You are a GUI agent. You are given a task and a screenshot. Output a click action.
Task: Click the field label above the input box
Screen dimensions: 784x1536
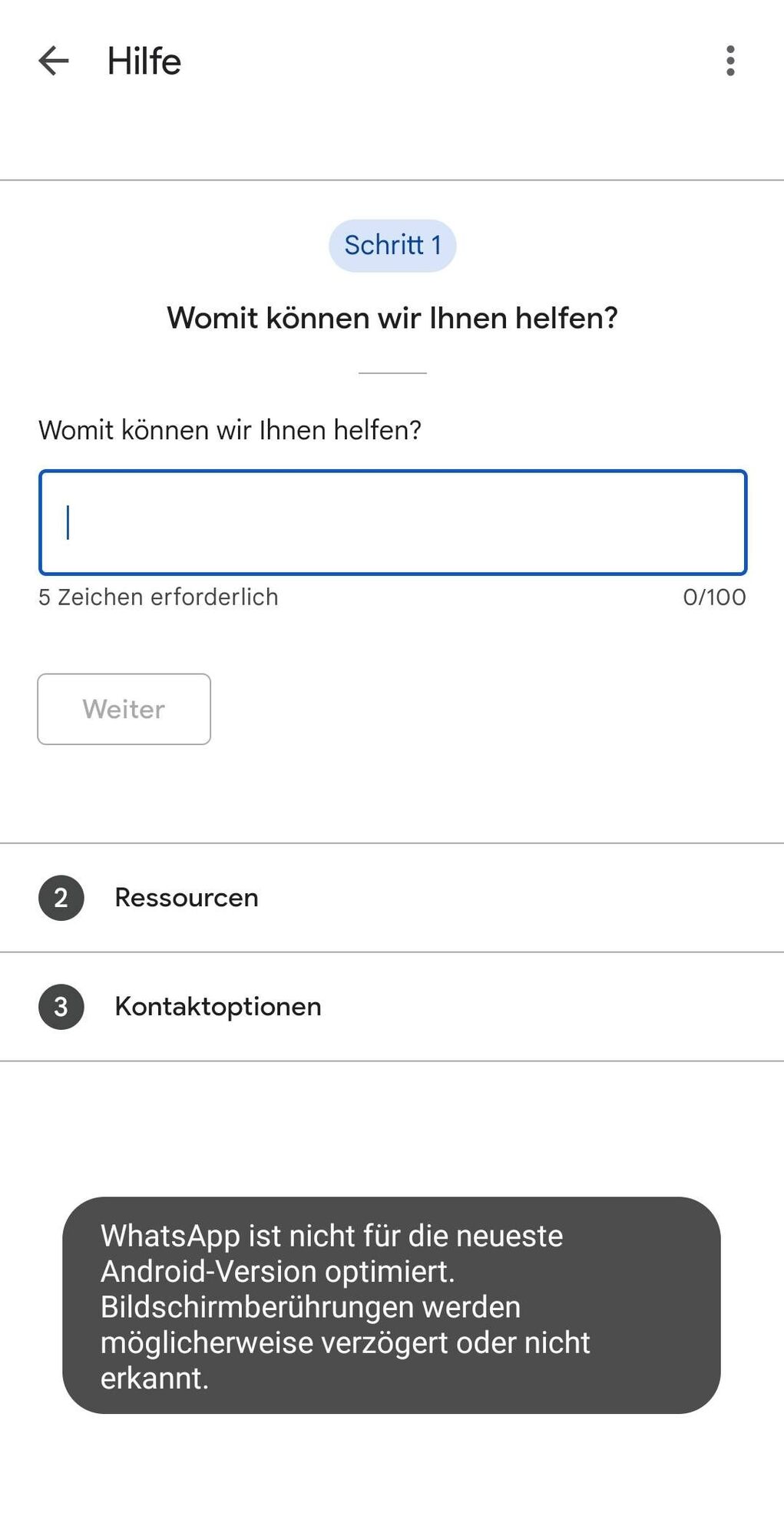click(230, 430)
